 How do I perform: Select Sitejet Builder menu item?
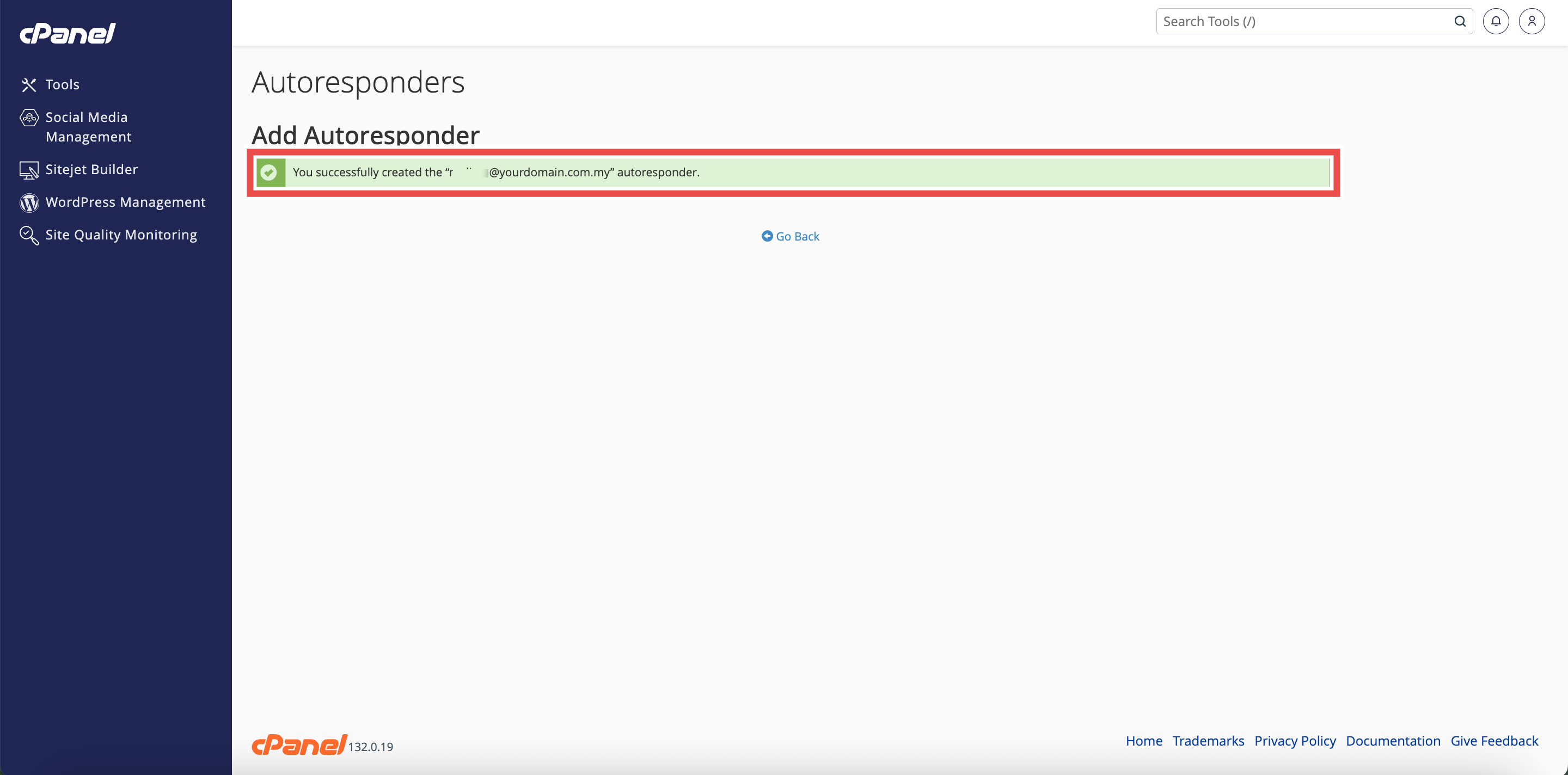click(91, 169)
